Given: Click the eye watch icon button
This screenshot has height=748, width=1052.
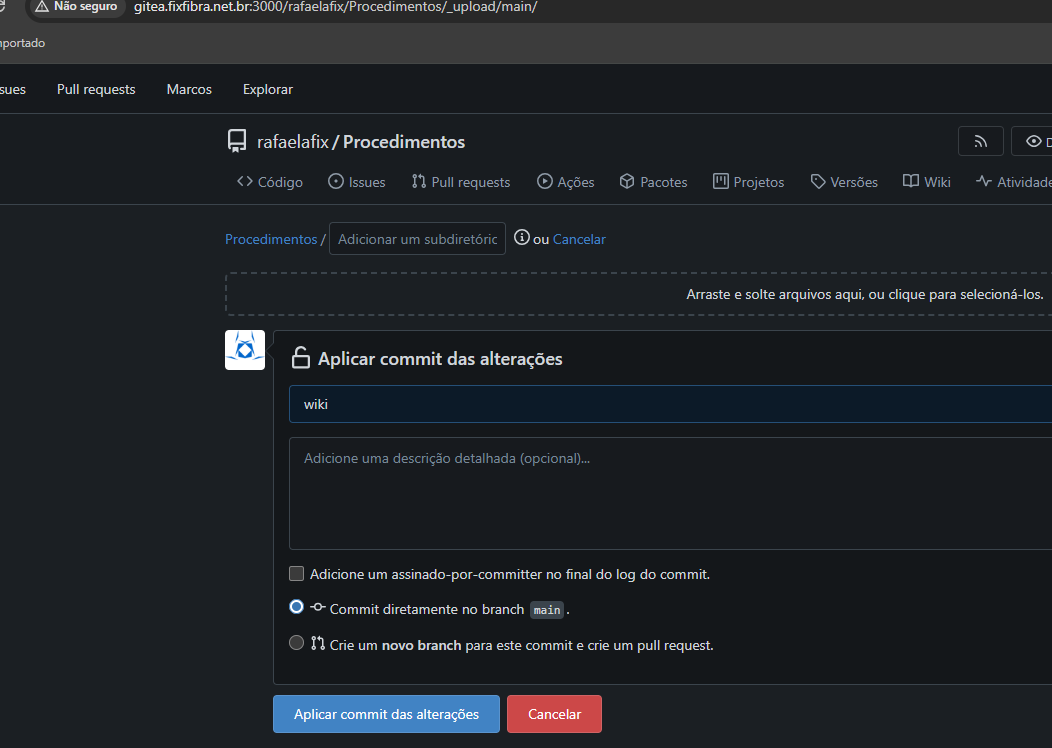Looking at the screenshot, I should (x=1033, y=142).
